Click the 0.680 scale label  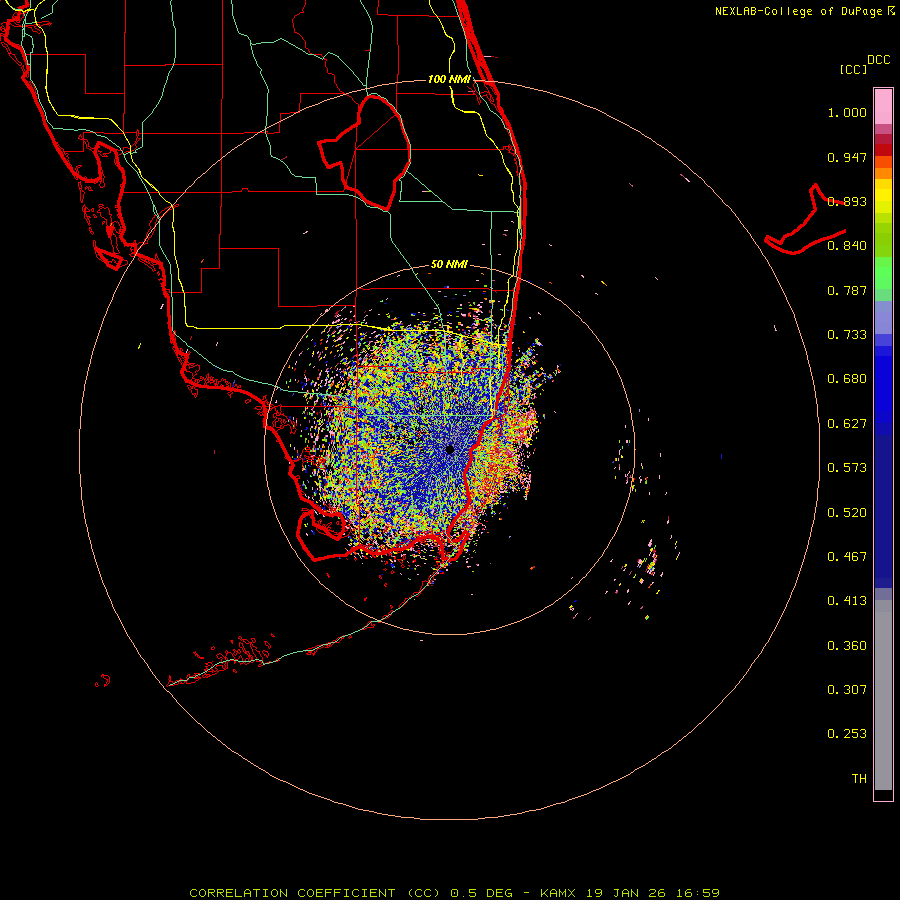tap(847, 379)
